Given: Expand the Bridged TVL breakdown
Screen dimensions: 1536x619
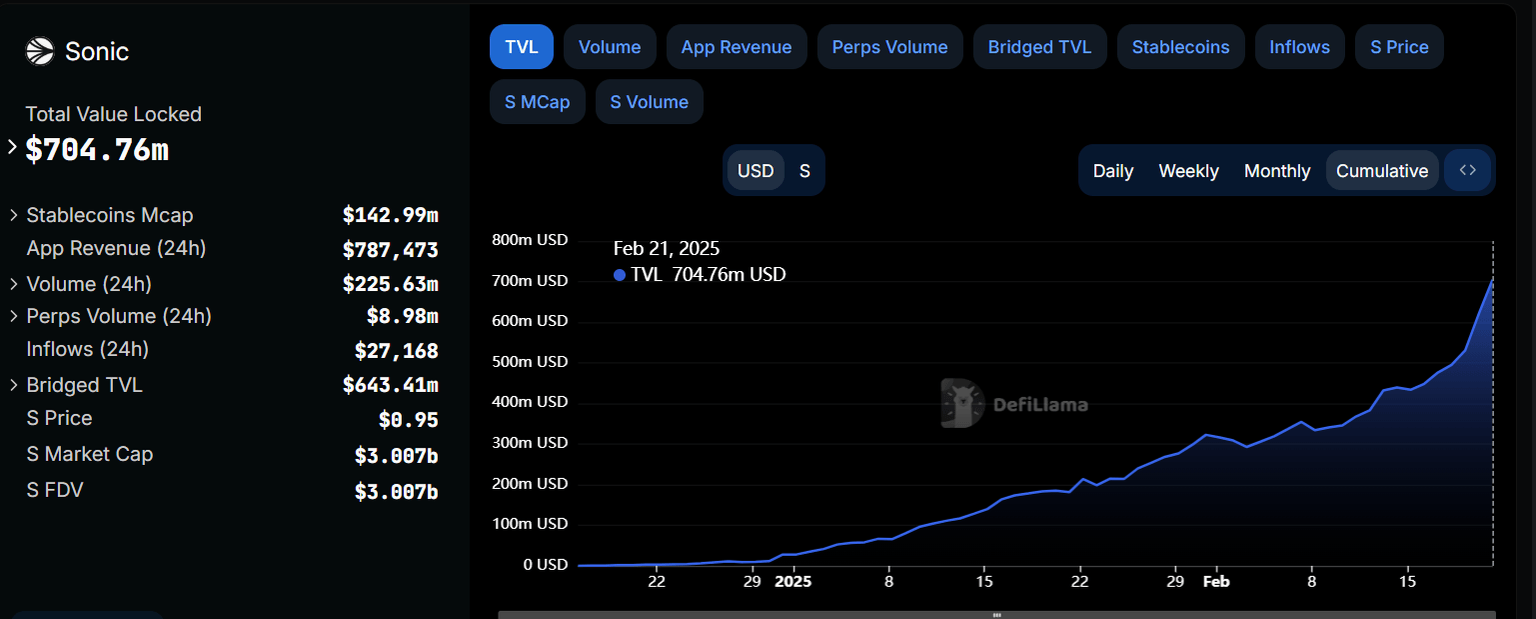Looking at the screenshot, I should 14,384.
